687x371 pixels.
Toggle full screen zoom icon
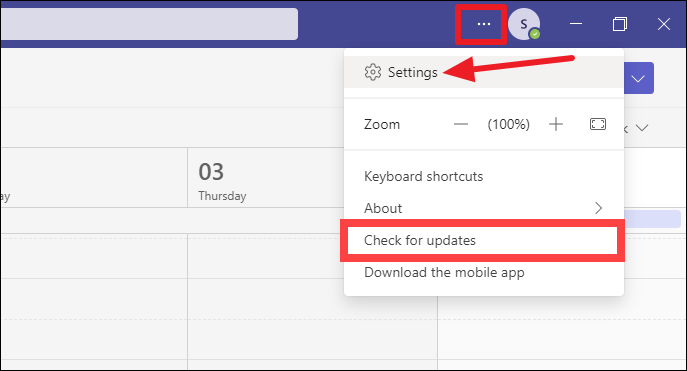point(598,124)
